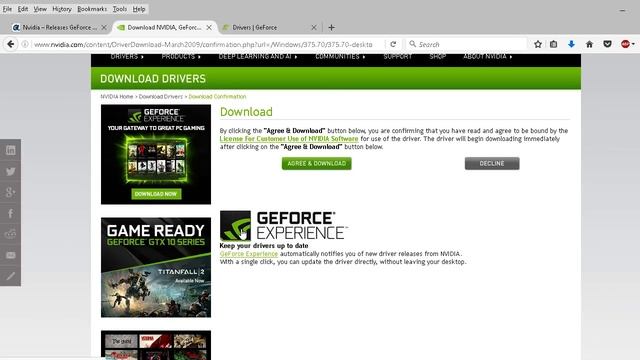Open the Help menu
640x360 pixels.
coord(139,9)
